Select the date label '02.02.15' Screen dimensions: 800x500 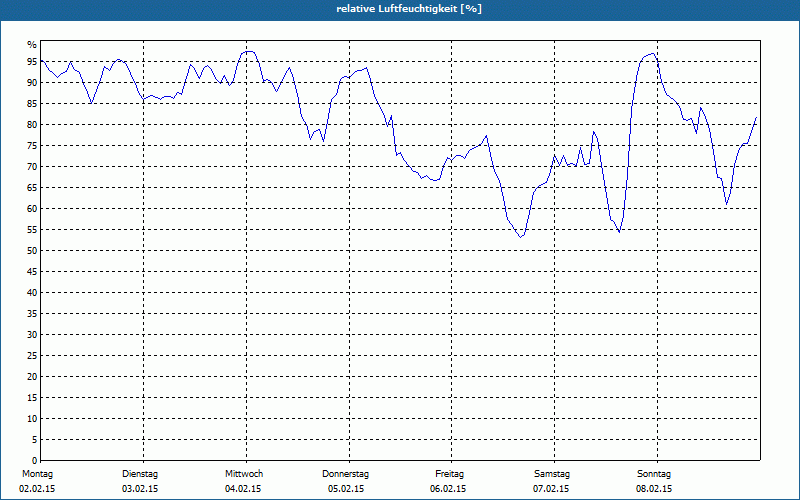click(x=37, y=489)
